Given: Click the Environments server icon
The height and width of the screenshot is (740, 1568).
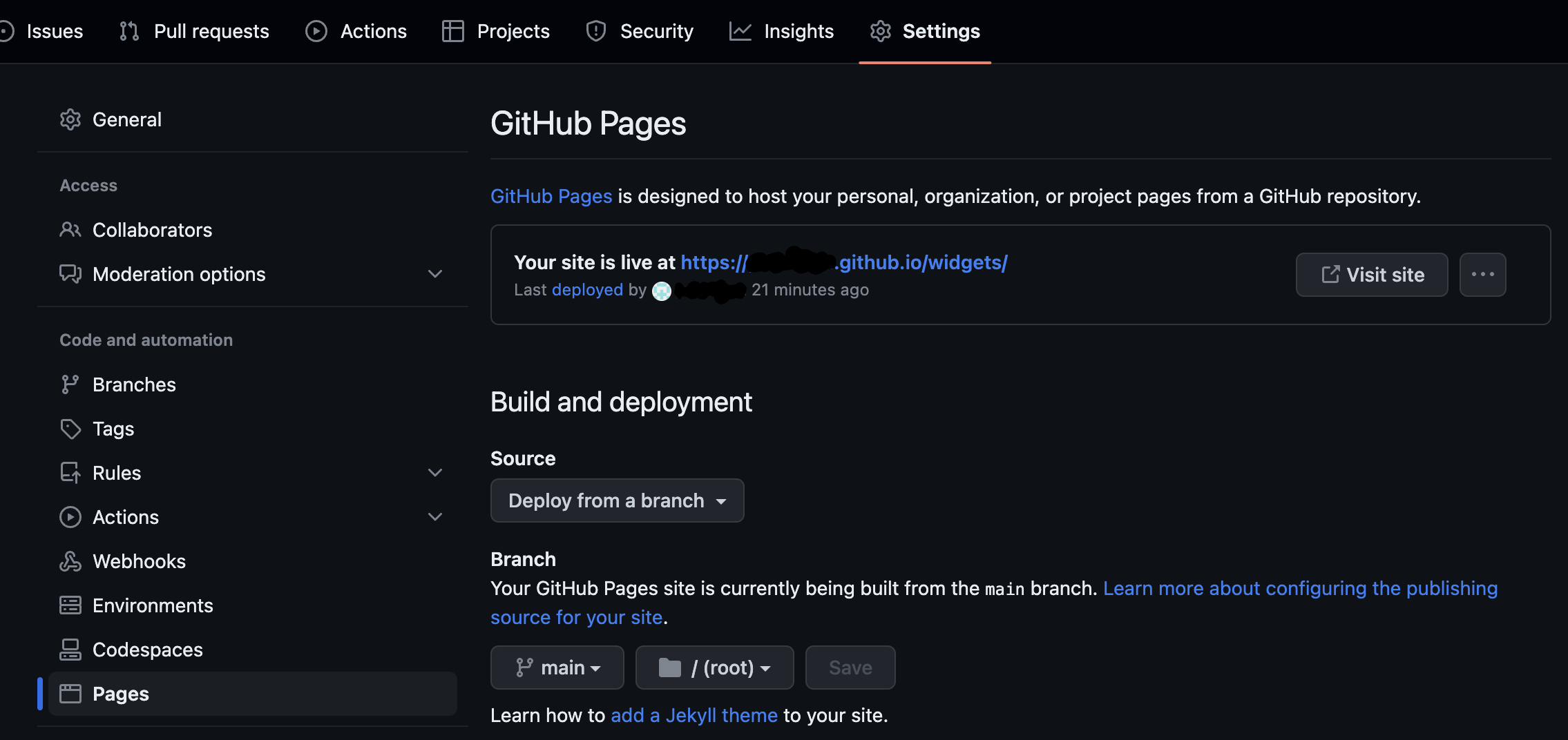Looking at the screenshot, I should point(70,605).
